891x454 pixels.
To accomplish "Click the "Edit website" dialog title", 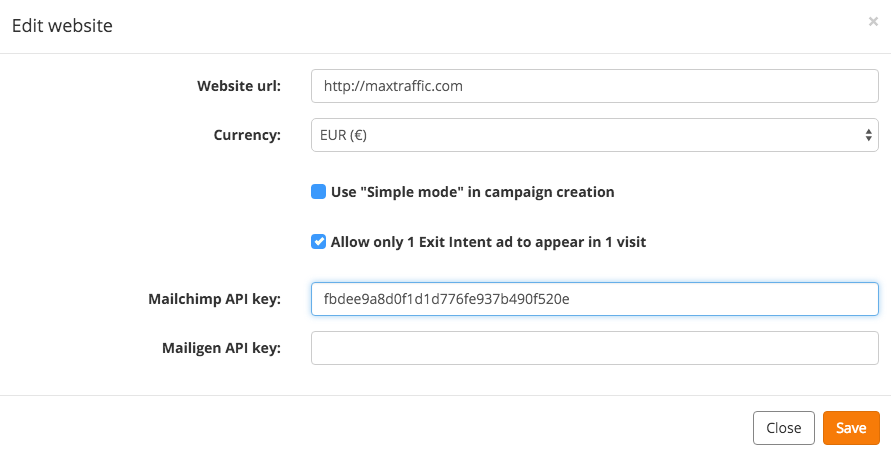I will click(x=62, y=26).
